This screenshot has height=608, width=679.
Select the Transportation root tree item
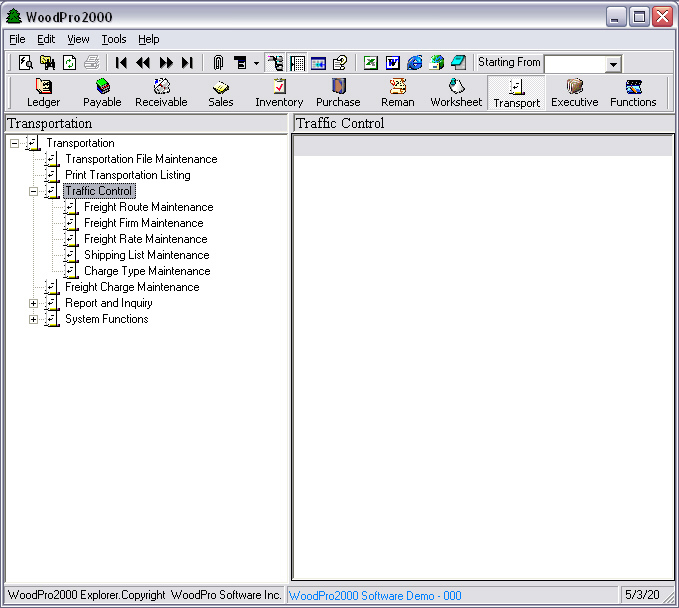(x=81, y=143)
